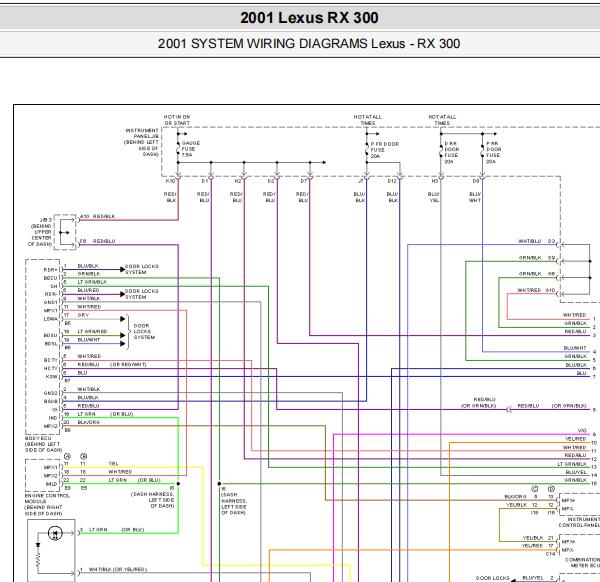
Task: Select the "YEL" wire label at ECM pin 11
Action: point(114,464)
